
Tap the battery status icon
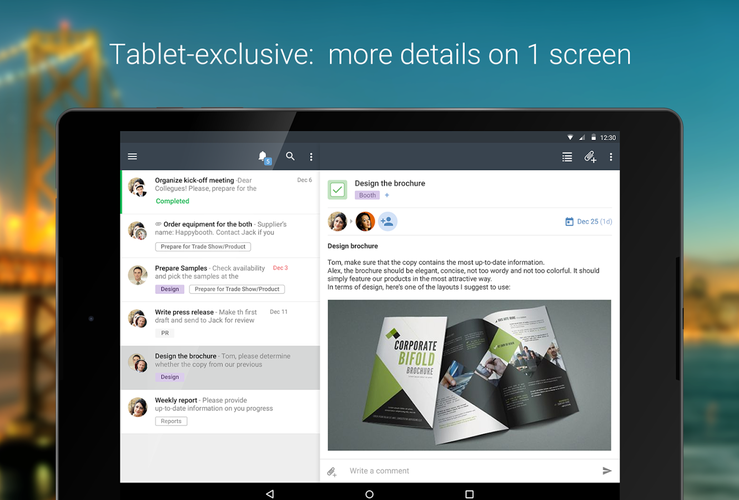click(594, 137)
